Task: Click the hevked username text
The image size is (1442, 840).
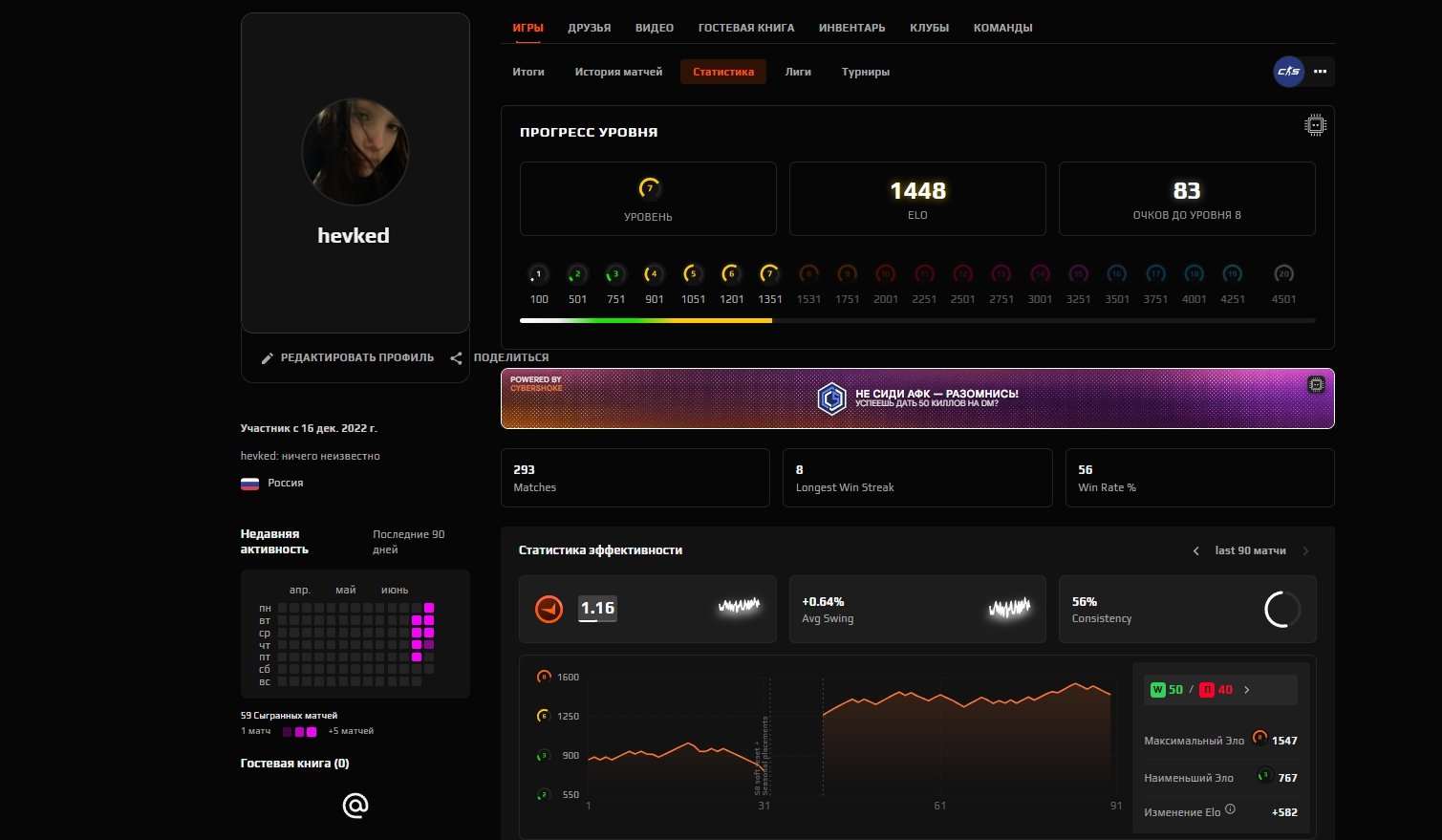Action: pos(354,236)
